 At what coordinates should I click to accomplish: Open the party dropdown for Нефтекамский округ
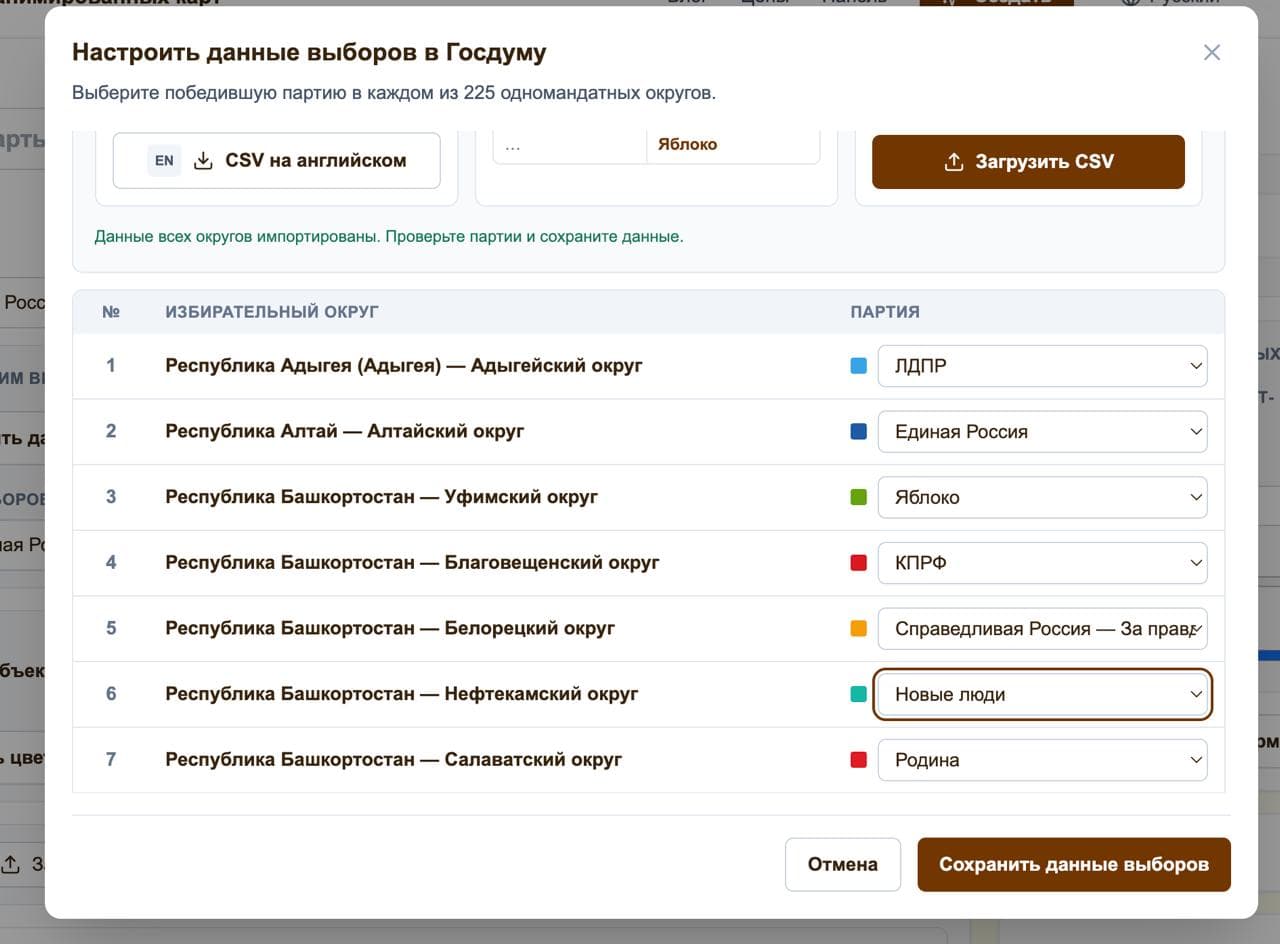[x=1042, y=694]
